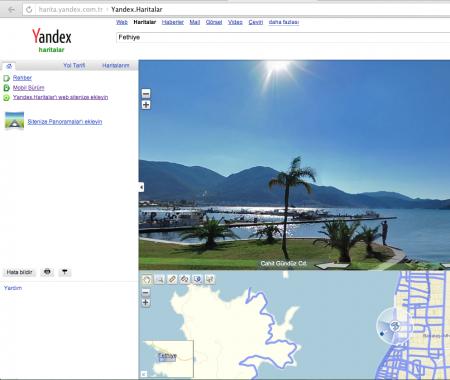Open the Çeviri link

[256, 22]
